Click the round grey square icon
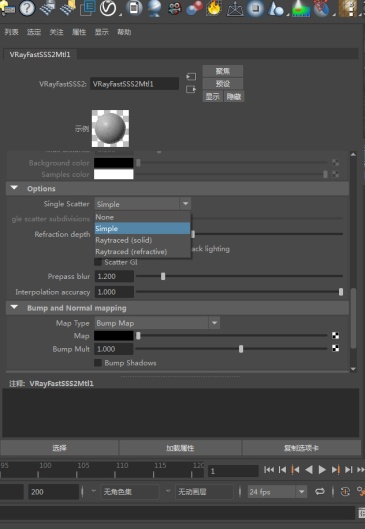 pos(255,8)
